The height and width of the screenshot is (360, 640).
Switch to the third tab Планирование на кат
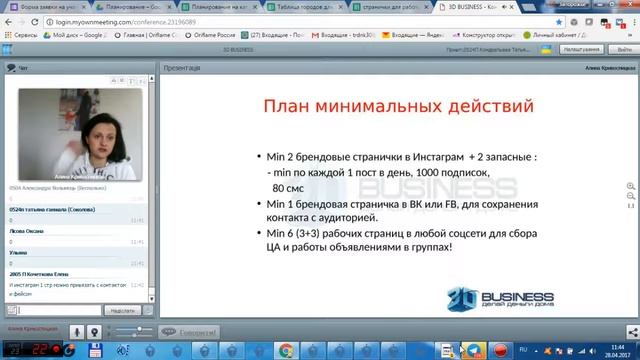[x=220, y=7]
